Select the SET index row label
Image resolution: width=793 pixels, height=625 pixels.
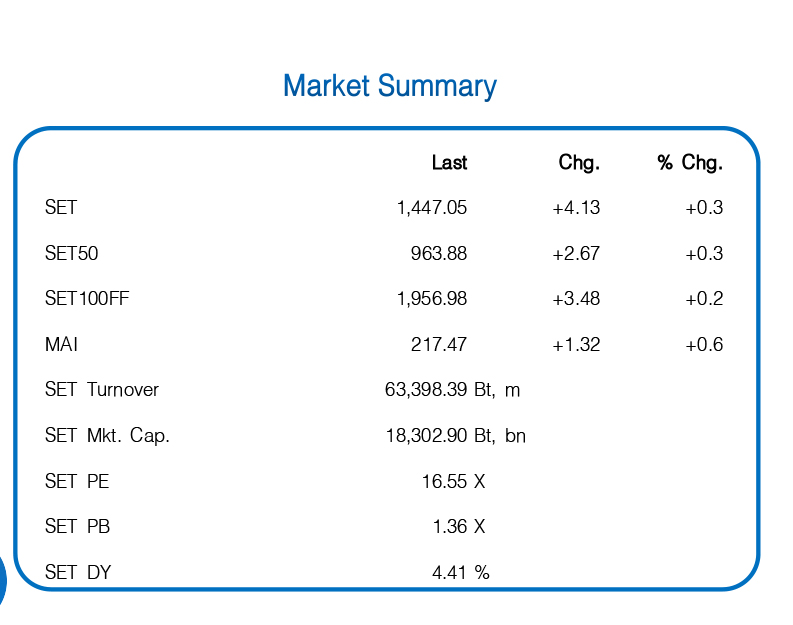pos(61,208)
